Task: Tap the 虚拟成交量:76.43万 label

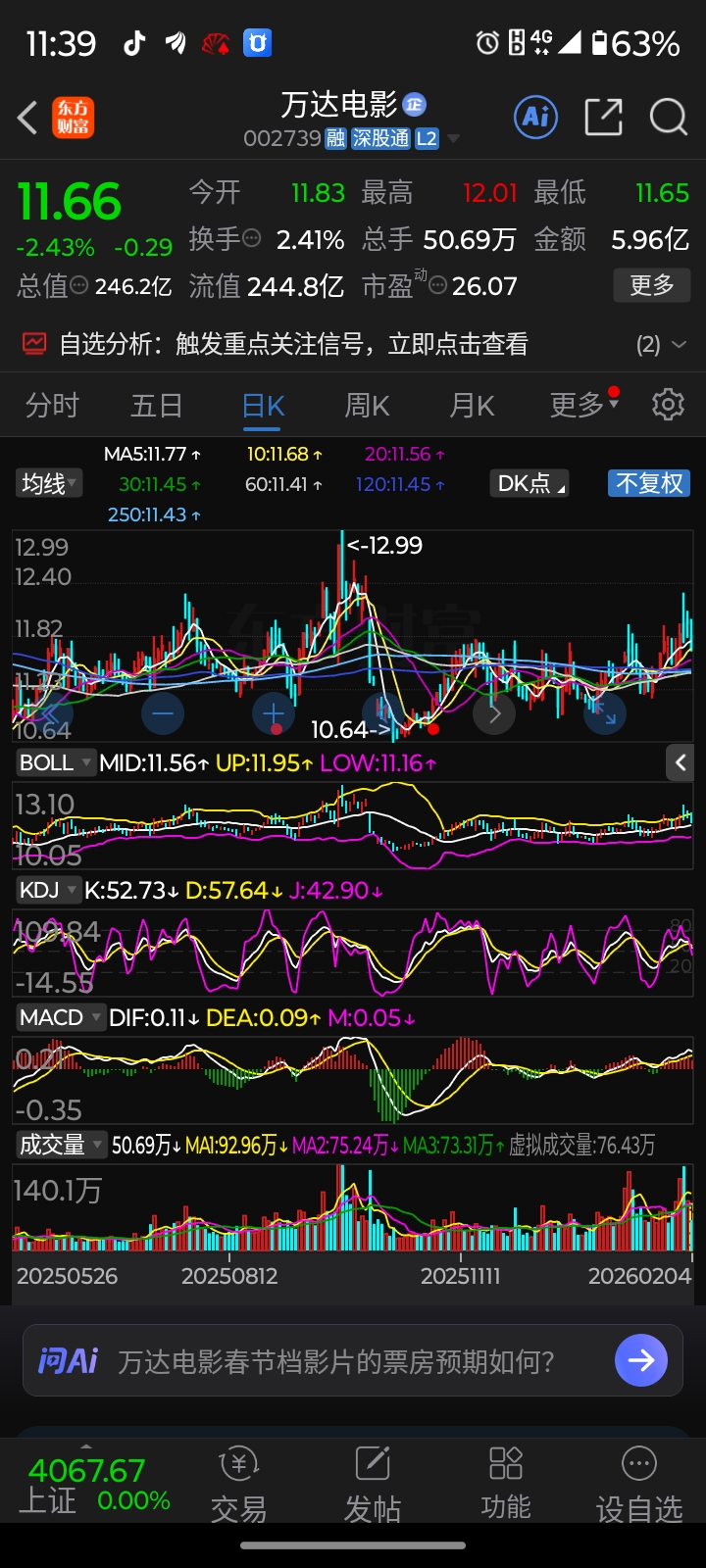Action: [581, 1145]
